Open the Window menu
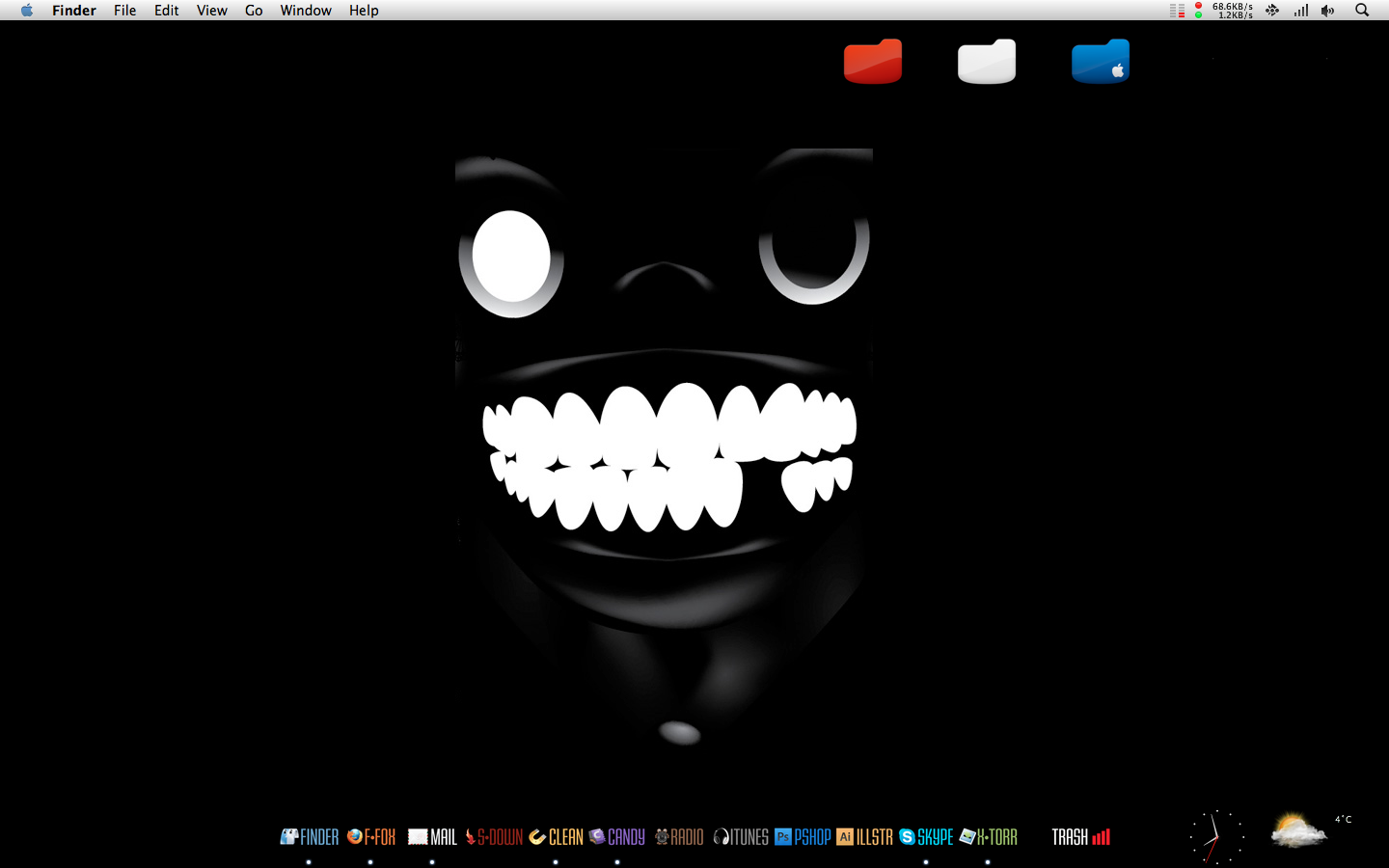The image size is (1389, 868). 306,11
